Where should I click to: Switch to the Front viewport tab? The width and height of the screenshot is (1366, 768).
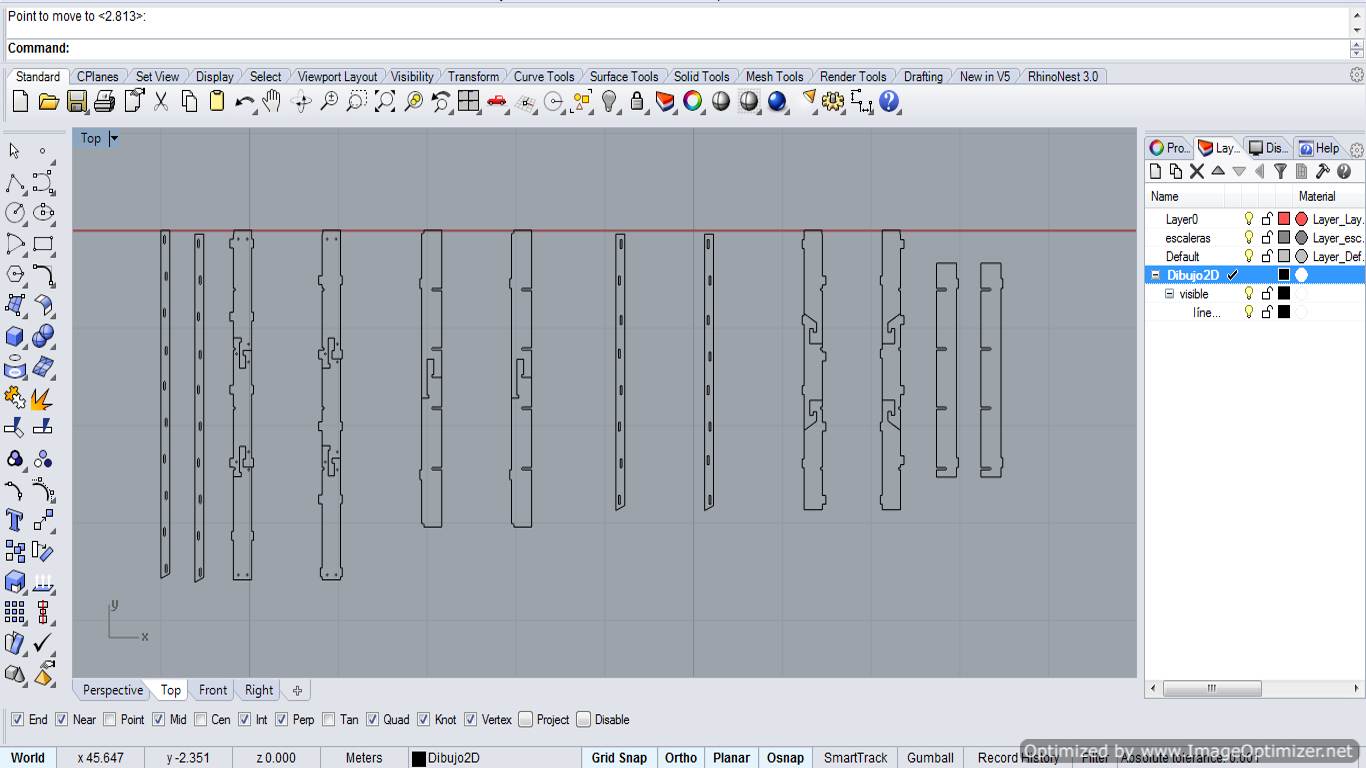(213, 690)
